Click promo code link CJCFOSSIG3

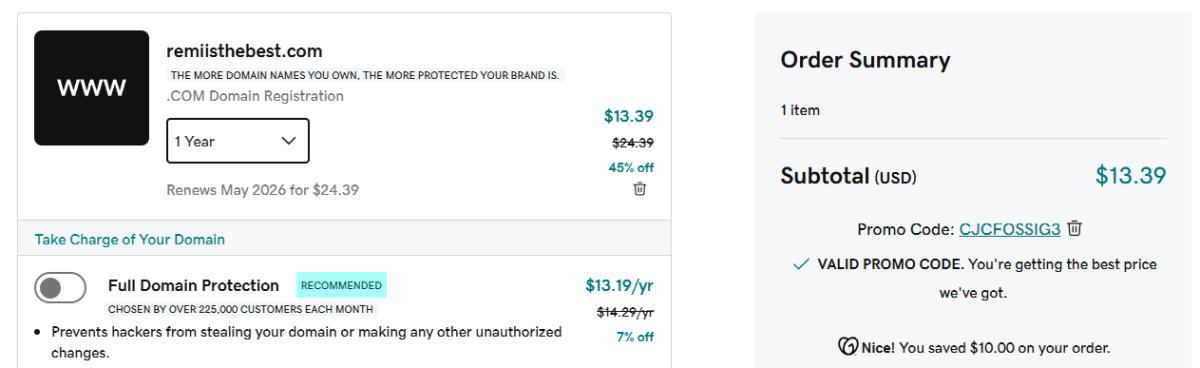[x=1010, y=229]
